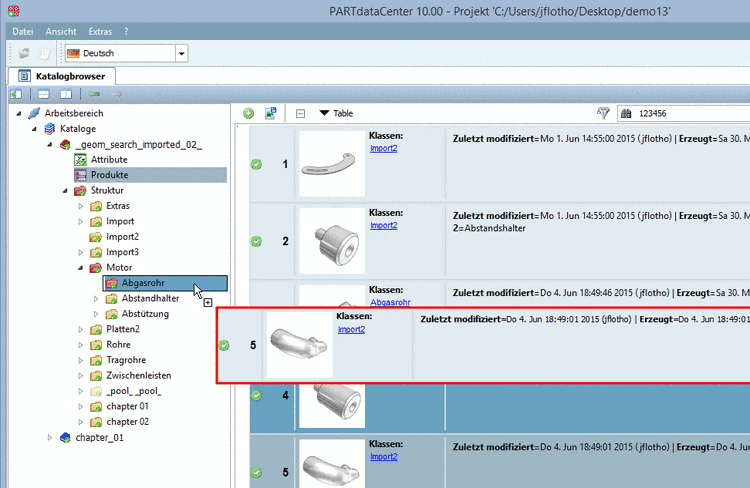Select the Rohre folder
The height and width of the screenshot is (488, 750).
tap(118, 344)
